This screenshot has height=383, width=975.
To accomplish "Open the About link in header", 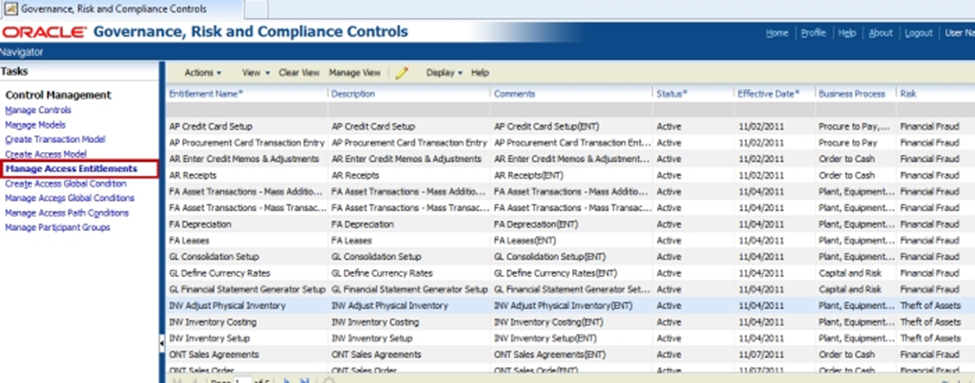I will pos(880,33).
